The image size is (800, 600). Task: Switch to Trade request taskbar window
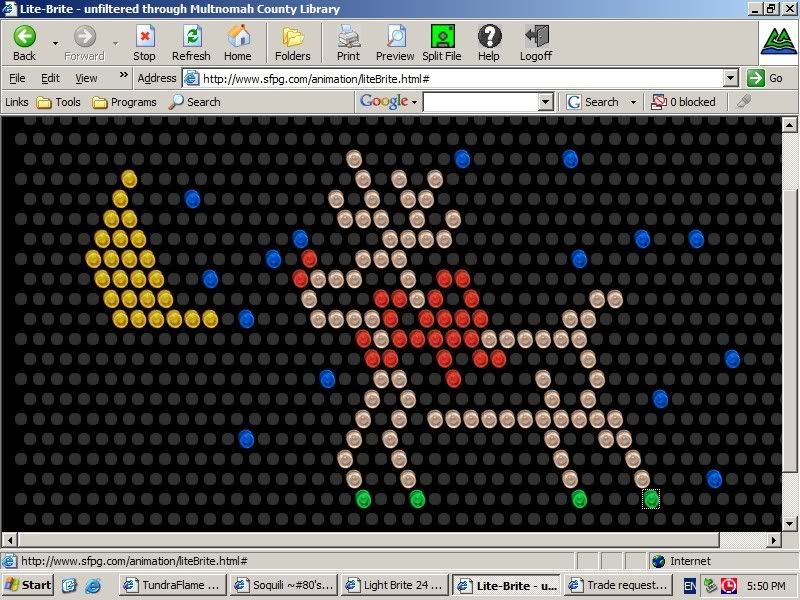coord(618,585)
